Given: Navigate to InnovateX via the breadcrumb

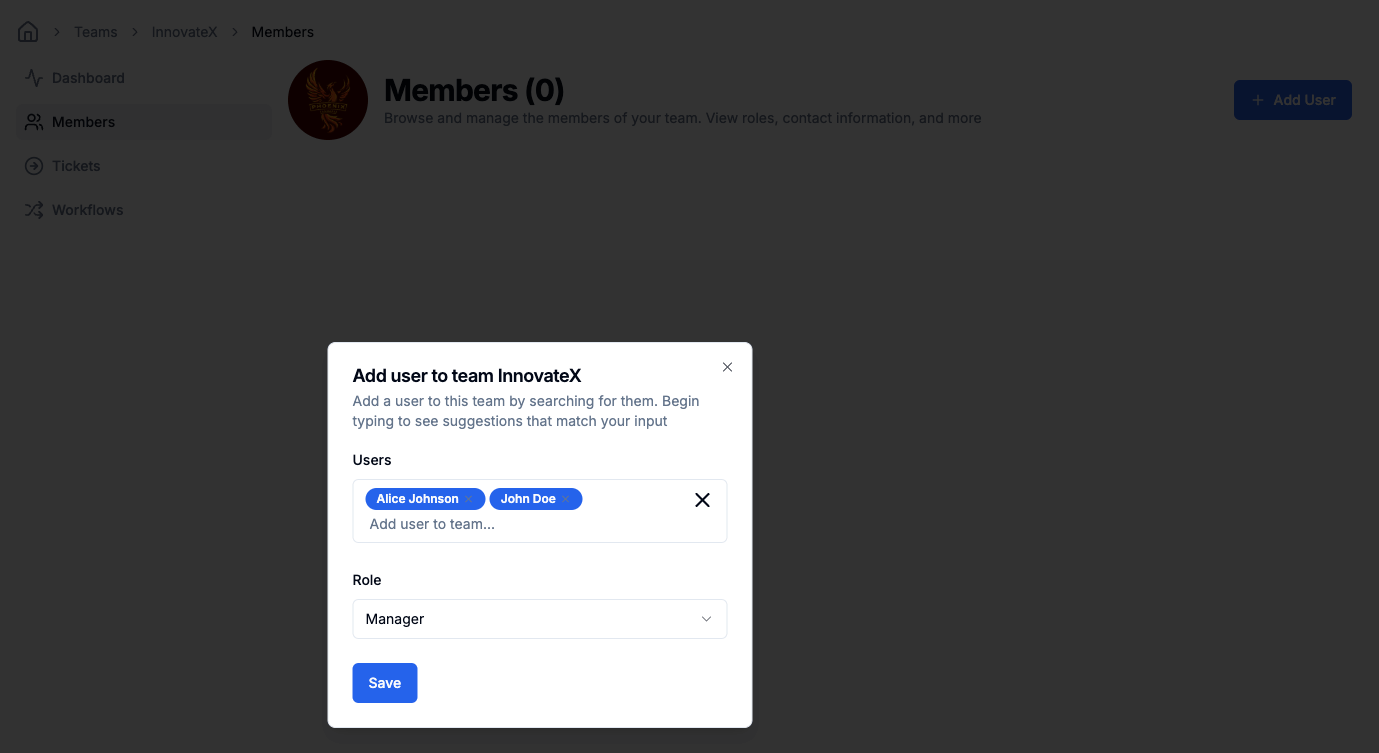Looking at the screenshot, I should click(184, 31).
